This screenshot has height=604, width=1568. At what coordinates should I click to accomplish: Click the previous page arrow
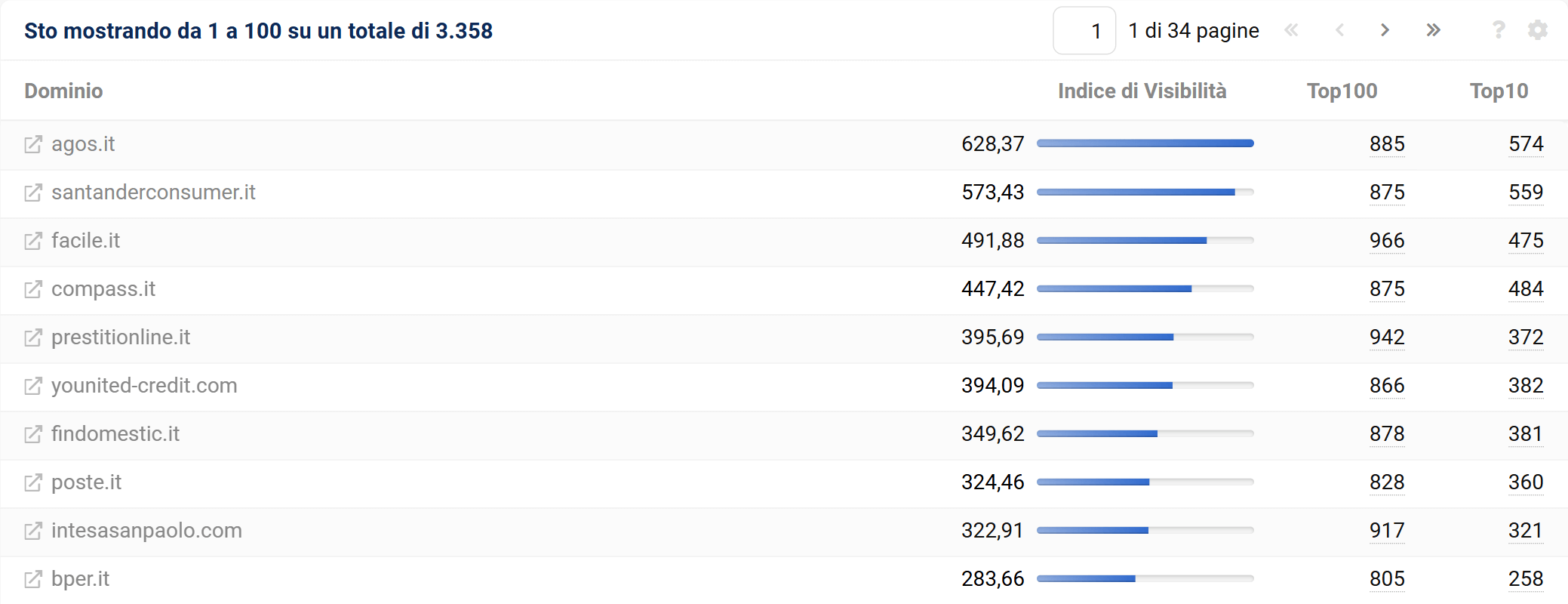coord(1339,30)
